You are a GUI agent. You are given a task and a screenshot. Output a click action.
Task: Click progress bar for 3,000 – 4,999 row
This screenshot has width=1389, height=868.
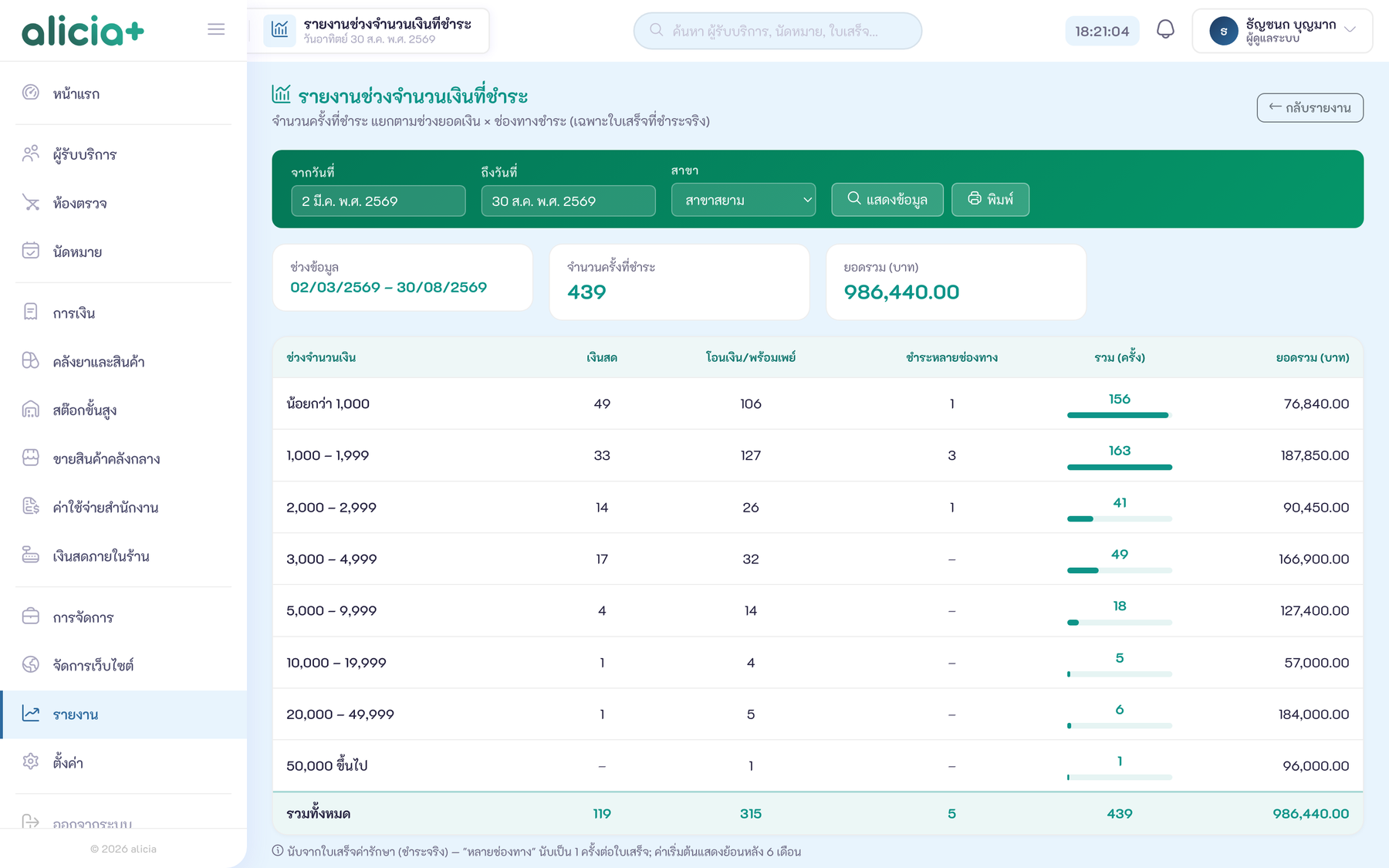tap(1119, 570)
